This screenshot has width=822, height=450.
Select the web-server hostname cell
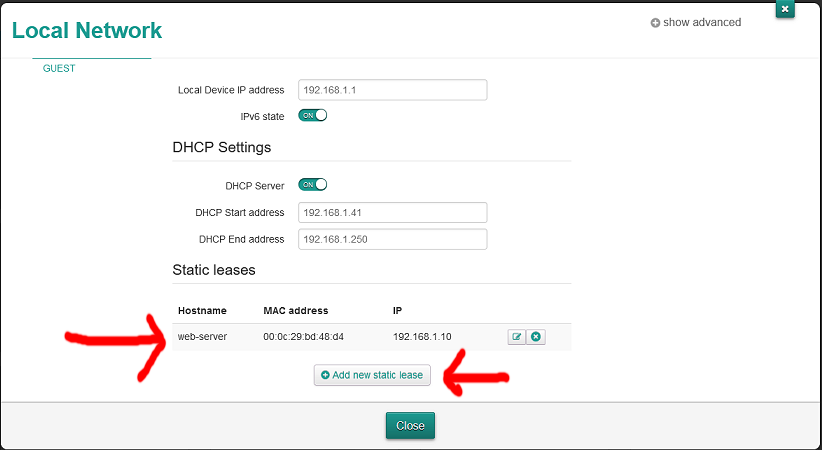coord(202,337)
